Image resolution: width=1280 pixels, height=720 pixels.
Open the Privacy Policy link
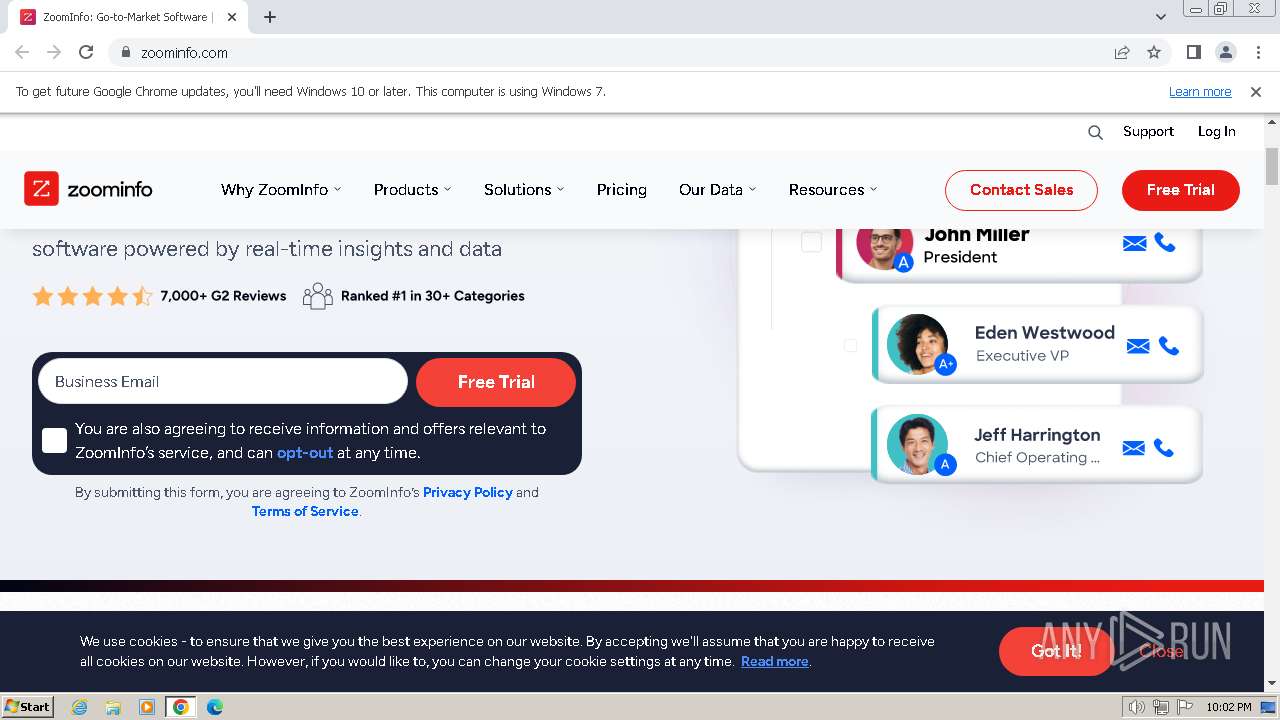[x=468, y=492]
